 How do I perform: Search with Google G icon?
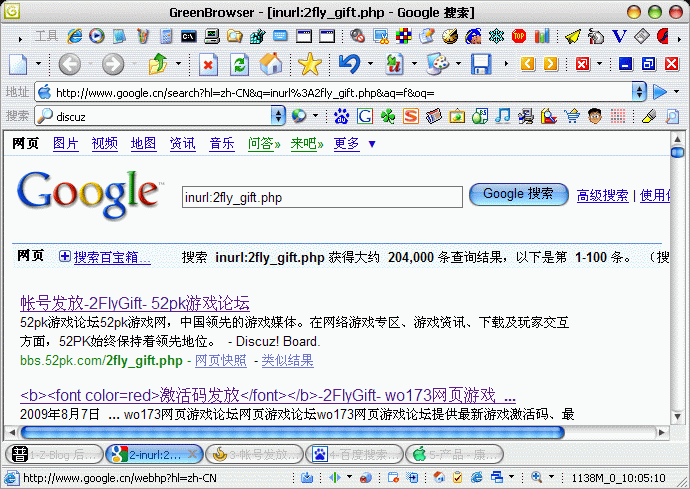(365, 116)
